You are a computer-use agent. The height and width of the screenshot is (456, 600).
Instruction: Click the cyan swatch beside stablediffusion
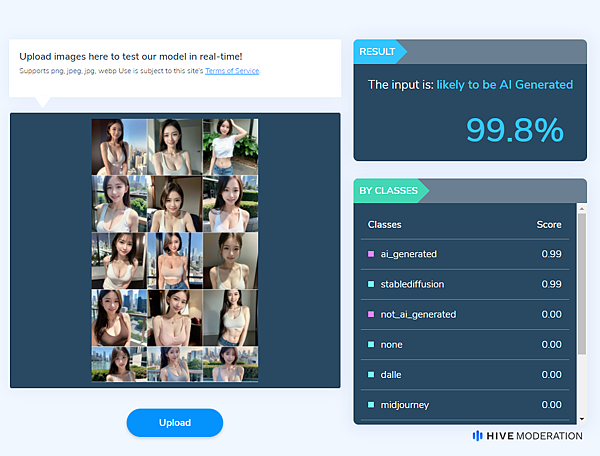[371, 284]
